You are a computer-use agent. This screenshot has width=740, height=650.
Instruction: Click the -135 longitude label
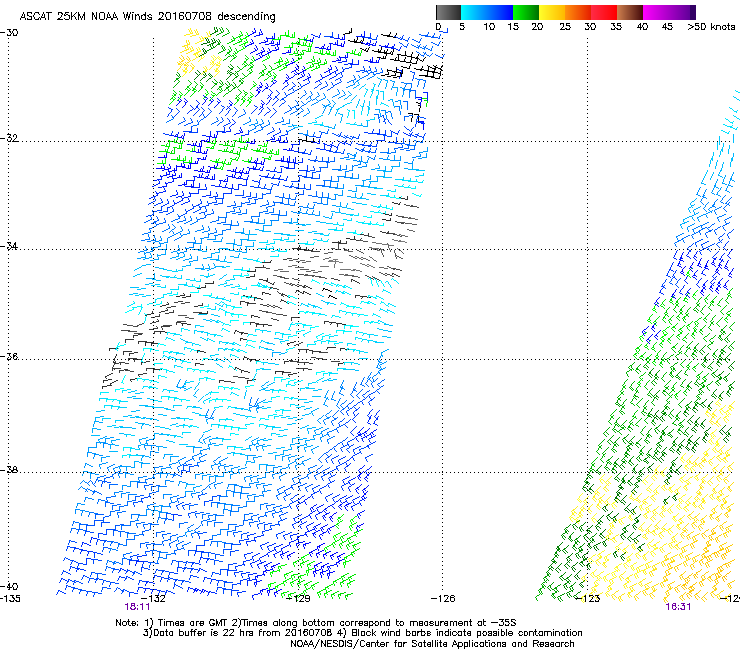point(10,599)
